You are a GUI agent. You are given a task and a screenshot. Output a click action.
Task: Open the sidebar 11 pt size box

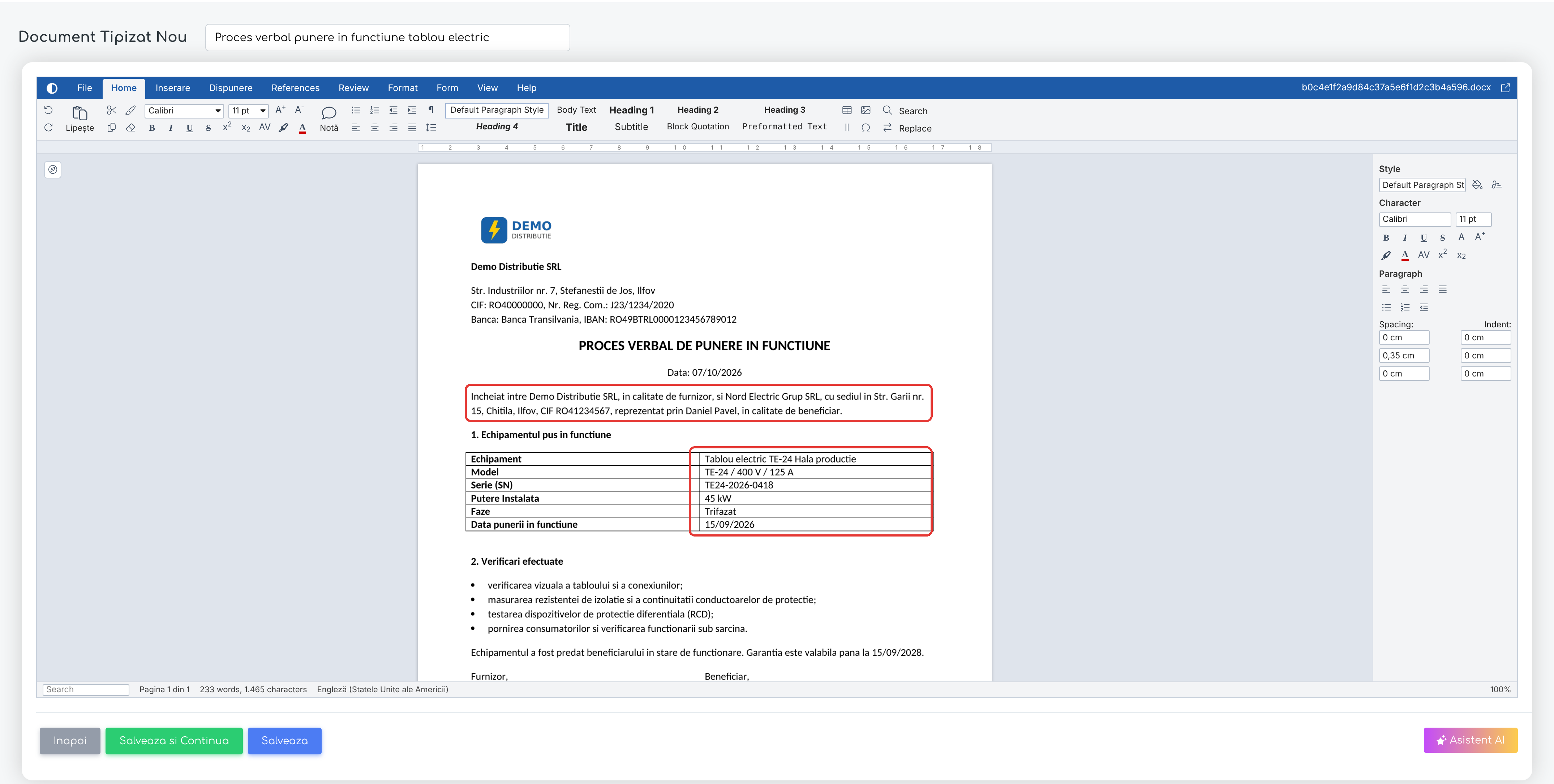point(1473,219)
